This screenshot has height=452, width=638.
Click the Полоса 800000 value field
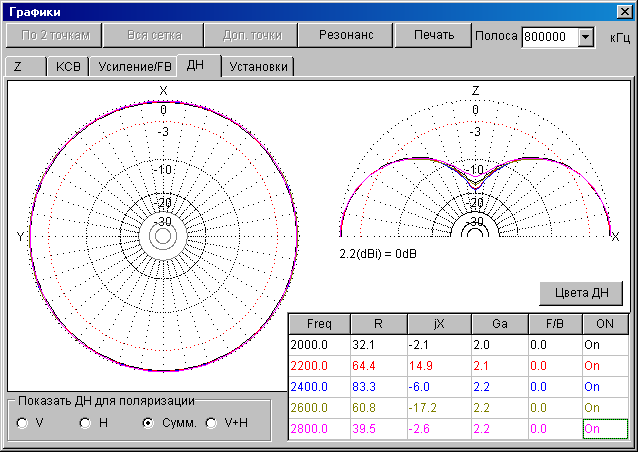pyautogui.click(x=549, y=37)
